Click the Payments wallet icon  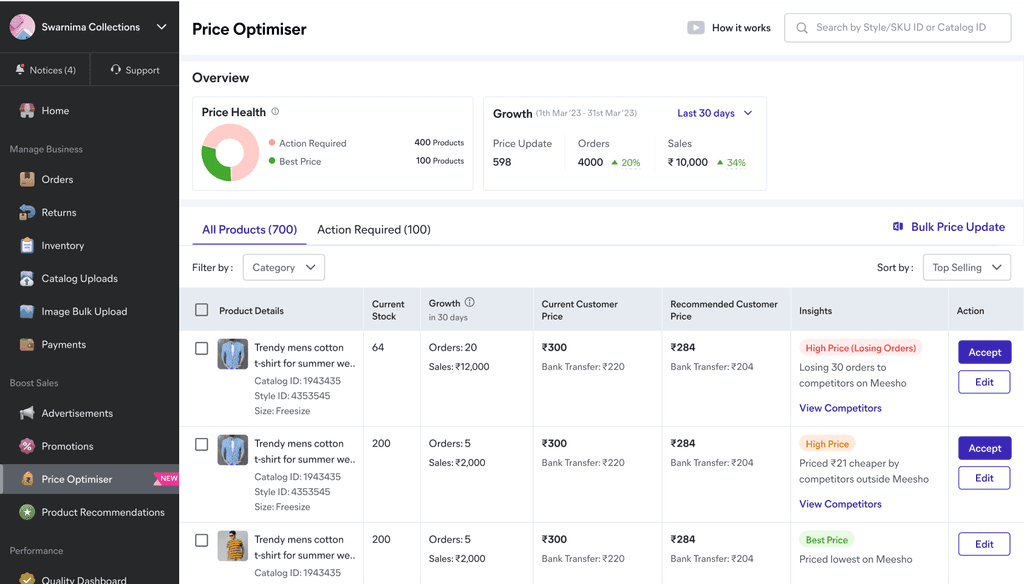pos(27,344)
